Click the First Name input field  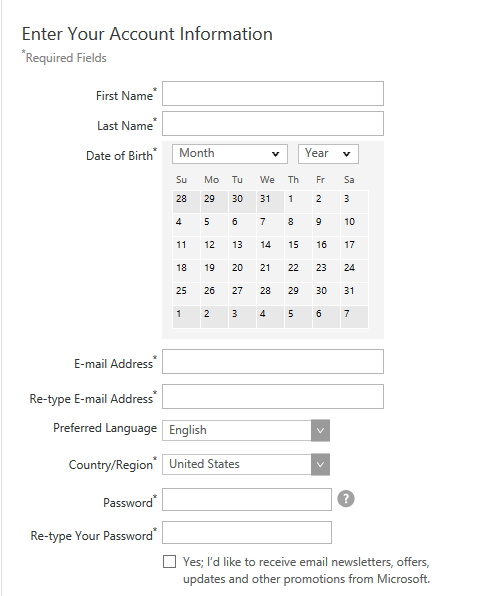click(273, 94)
